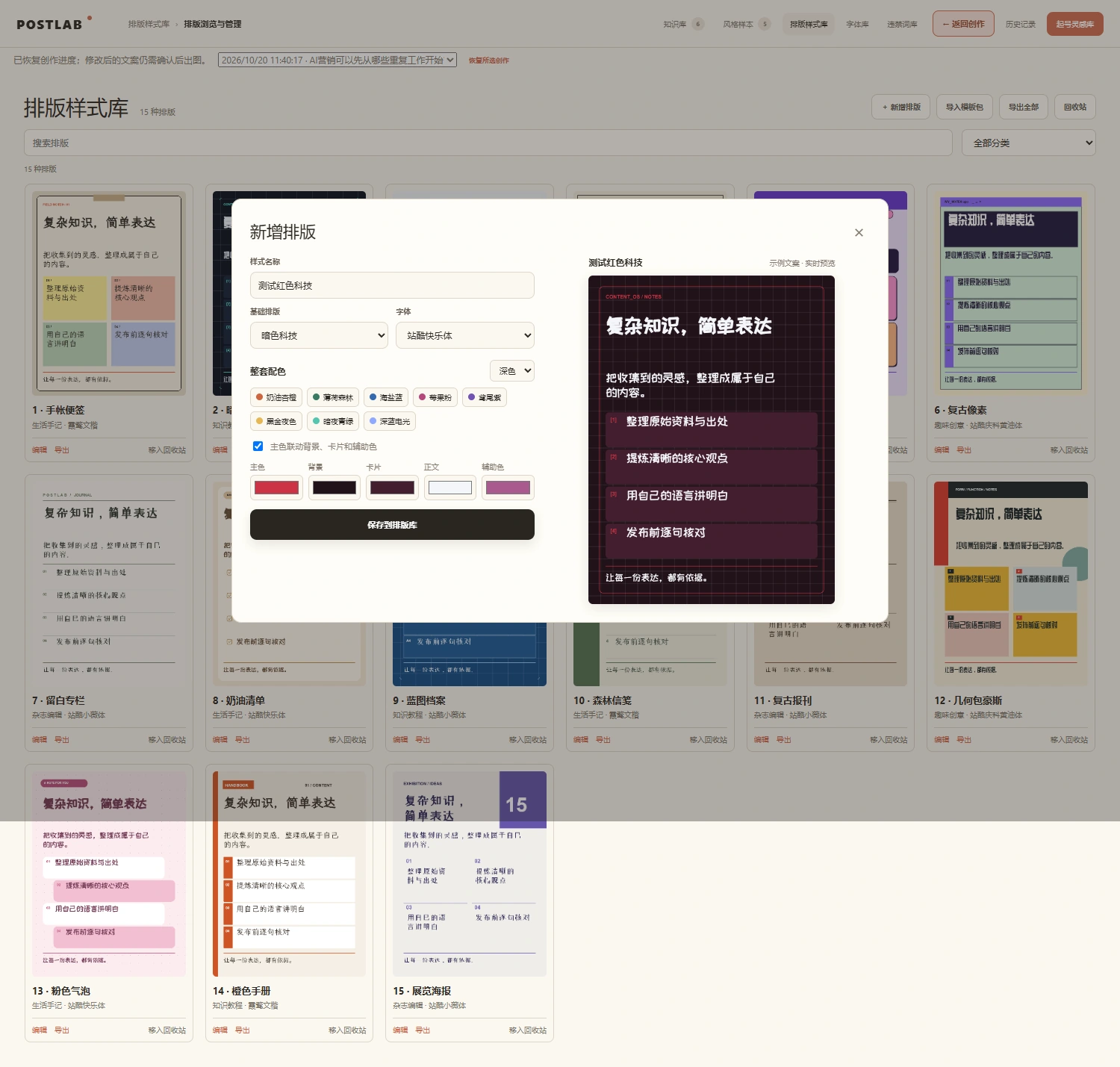Click the 新增排版 button on the library page
The height and width of the screenshot is (1067, 1120).
click(x=901, y=107)
